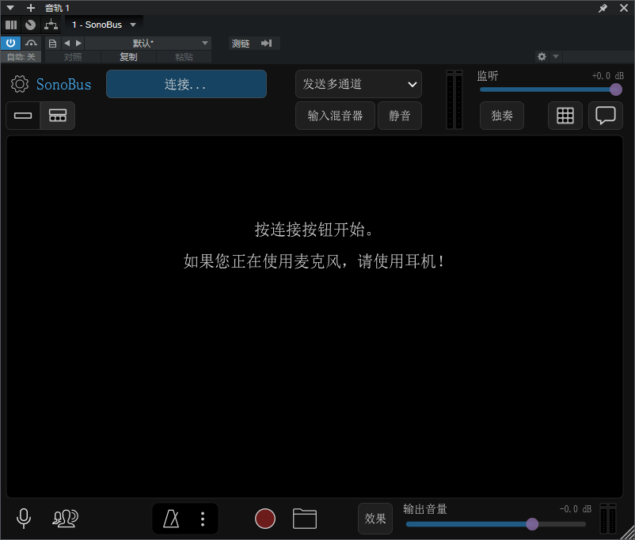Toggle the 静音 mute button
Image resolution: width=635 pixels, height=540 pixels.
click(x=400, y=115)
